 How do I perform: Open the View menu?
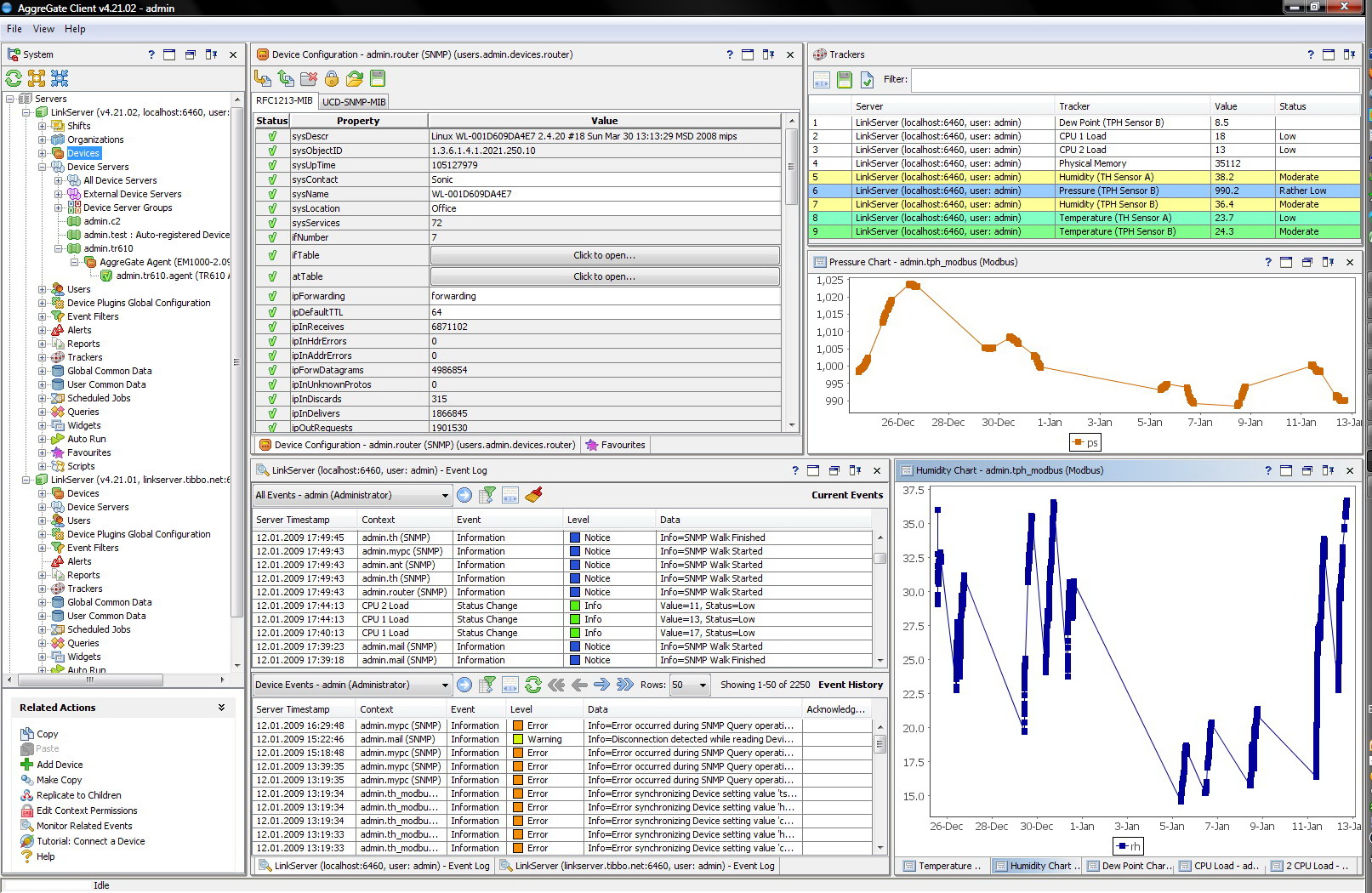coord(43,29)
